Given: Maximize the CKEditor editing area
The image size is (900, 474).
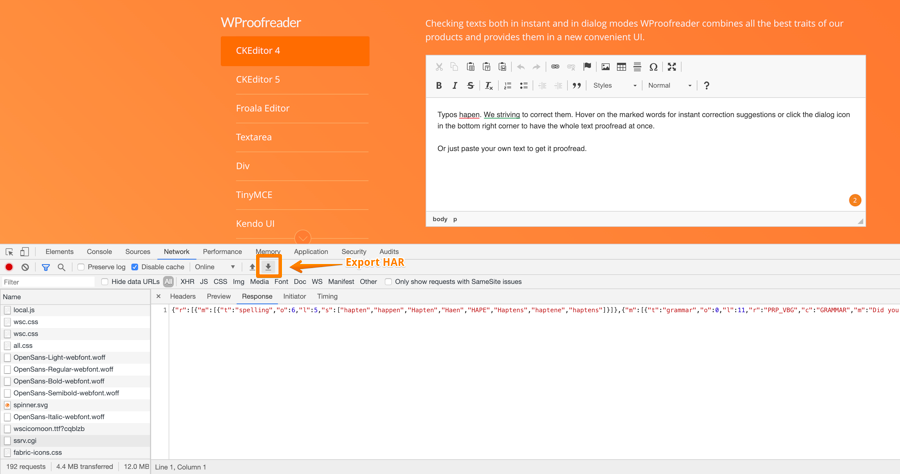Looking at the screenshot, I should click(672, 67).
